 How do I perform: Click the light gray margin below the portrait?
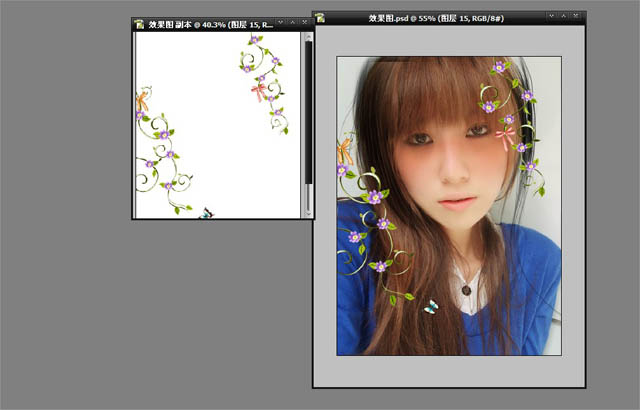[448, 370]
